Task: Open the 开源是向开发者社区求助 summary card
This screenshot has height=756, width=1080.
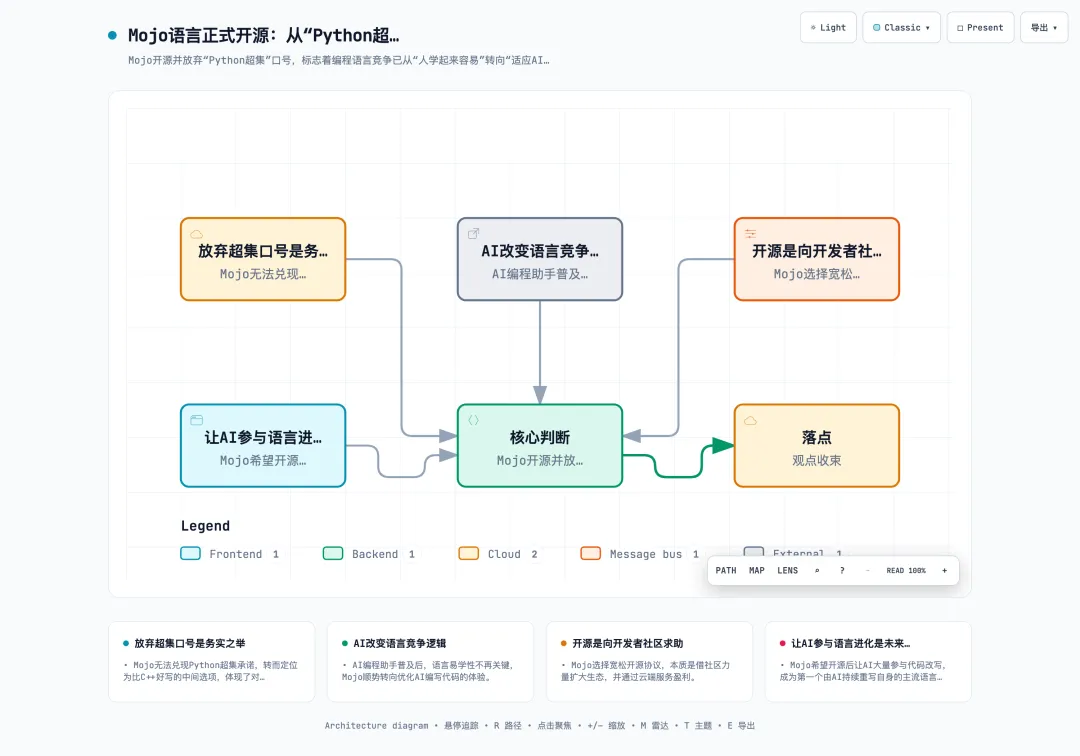Action: pyautogui.click(x=650, y=662)
